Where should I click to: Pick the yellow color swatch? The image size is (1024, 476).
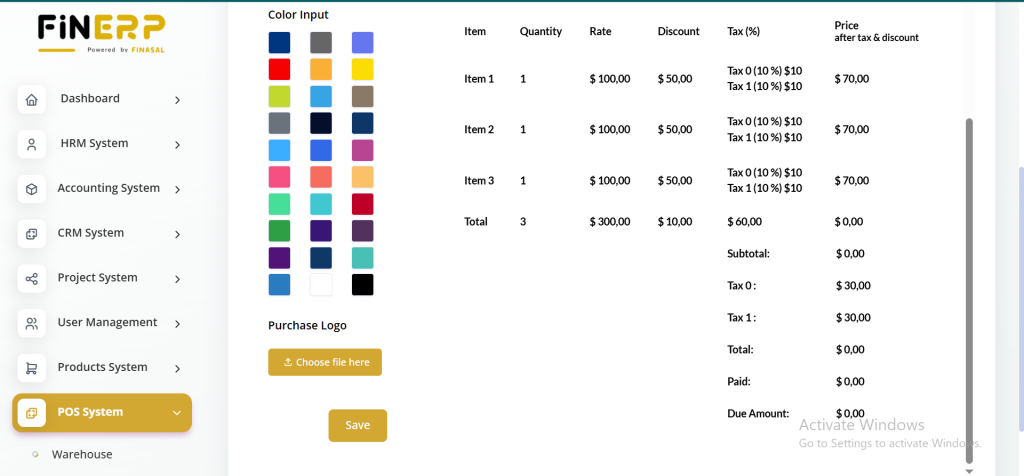click(362, 69)
